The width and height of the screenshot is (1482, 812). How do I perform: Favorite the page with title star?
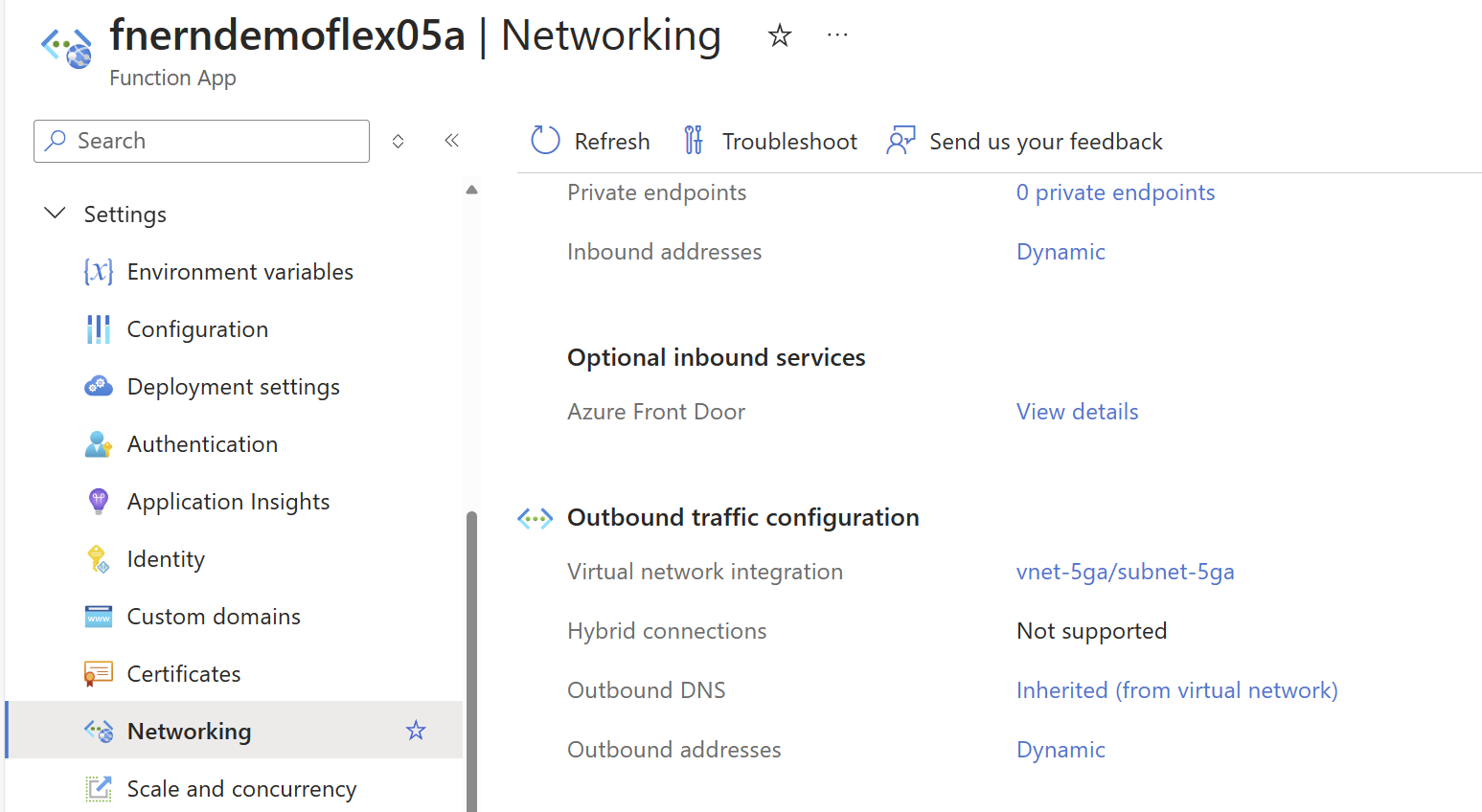click(x=780, y=36)
